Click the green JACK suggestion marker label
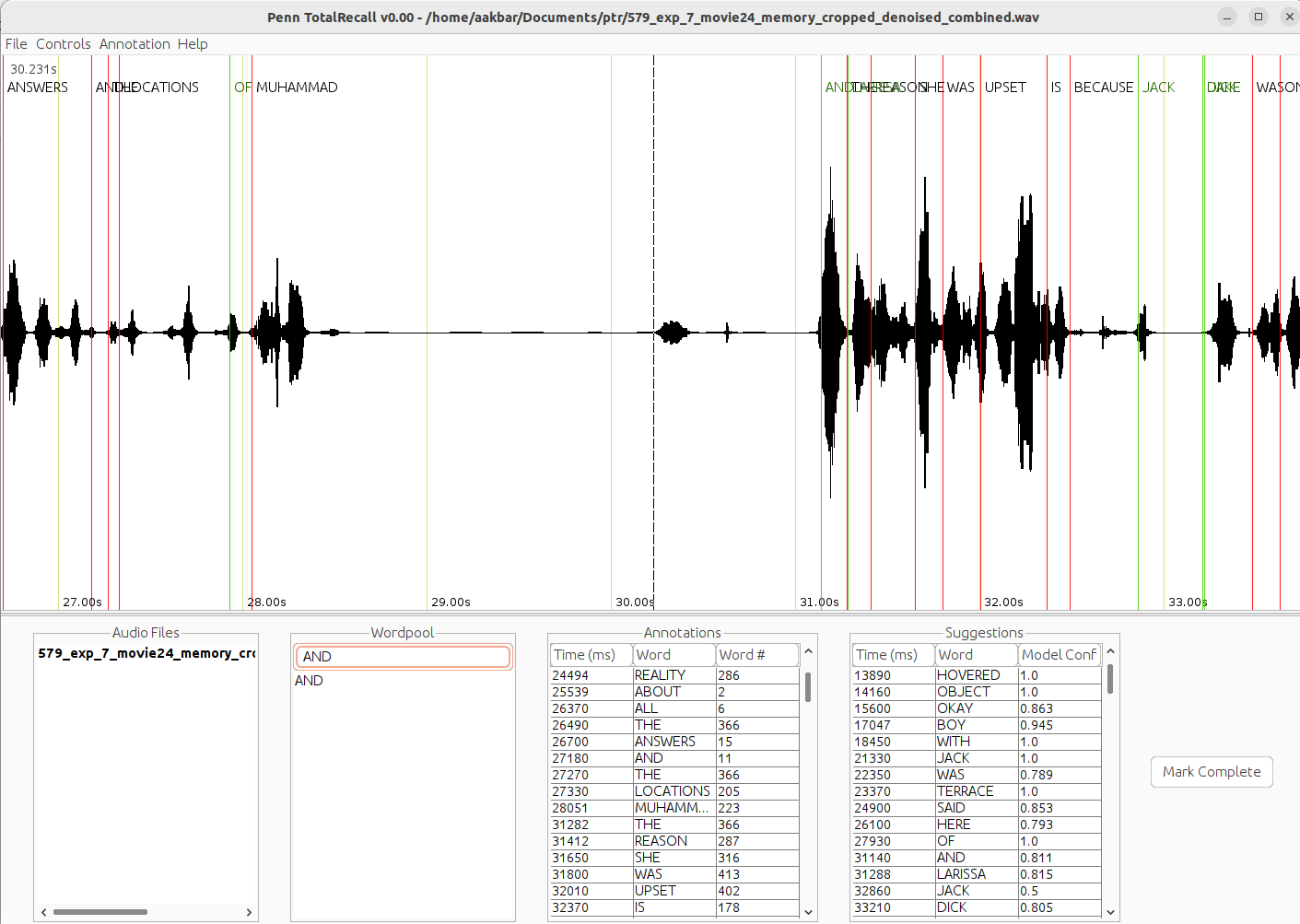This screenshot has height=924, width=1300. 1159,88
